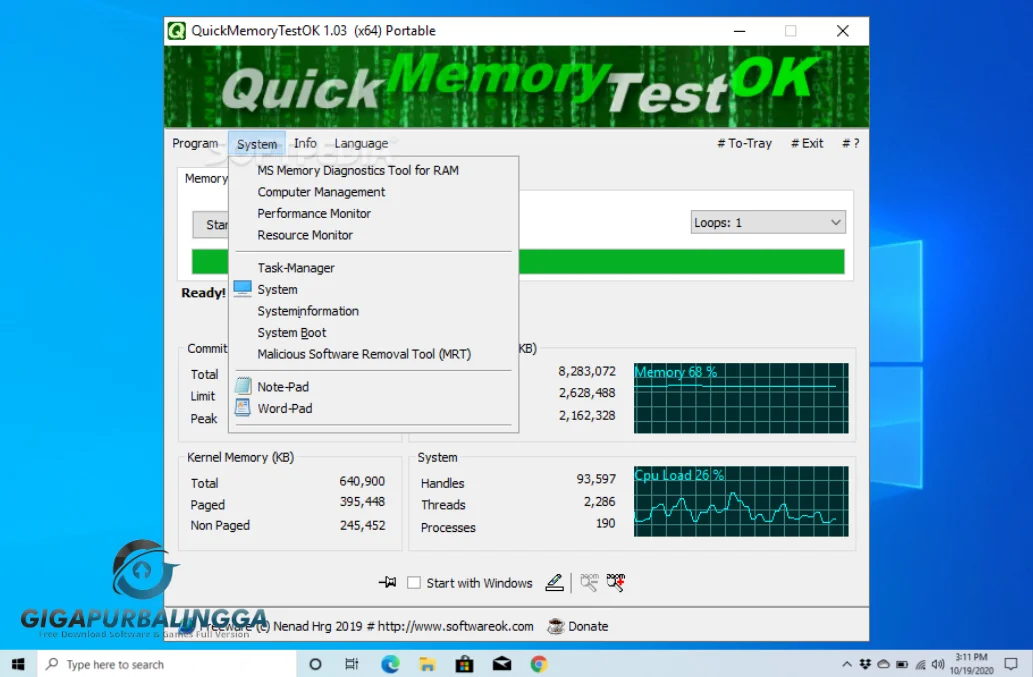Screen dimensions: 1033x677
Task: Click the Type here to search box
Action: 166,664
